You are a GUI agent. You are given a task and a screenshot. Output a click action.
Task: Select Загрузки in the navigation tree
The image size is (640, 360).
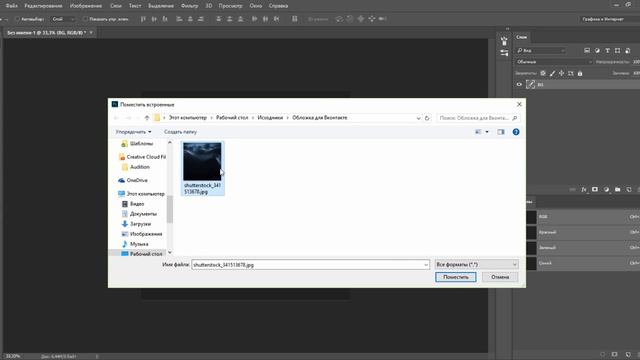click(x=140, y=224)
